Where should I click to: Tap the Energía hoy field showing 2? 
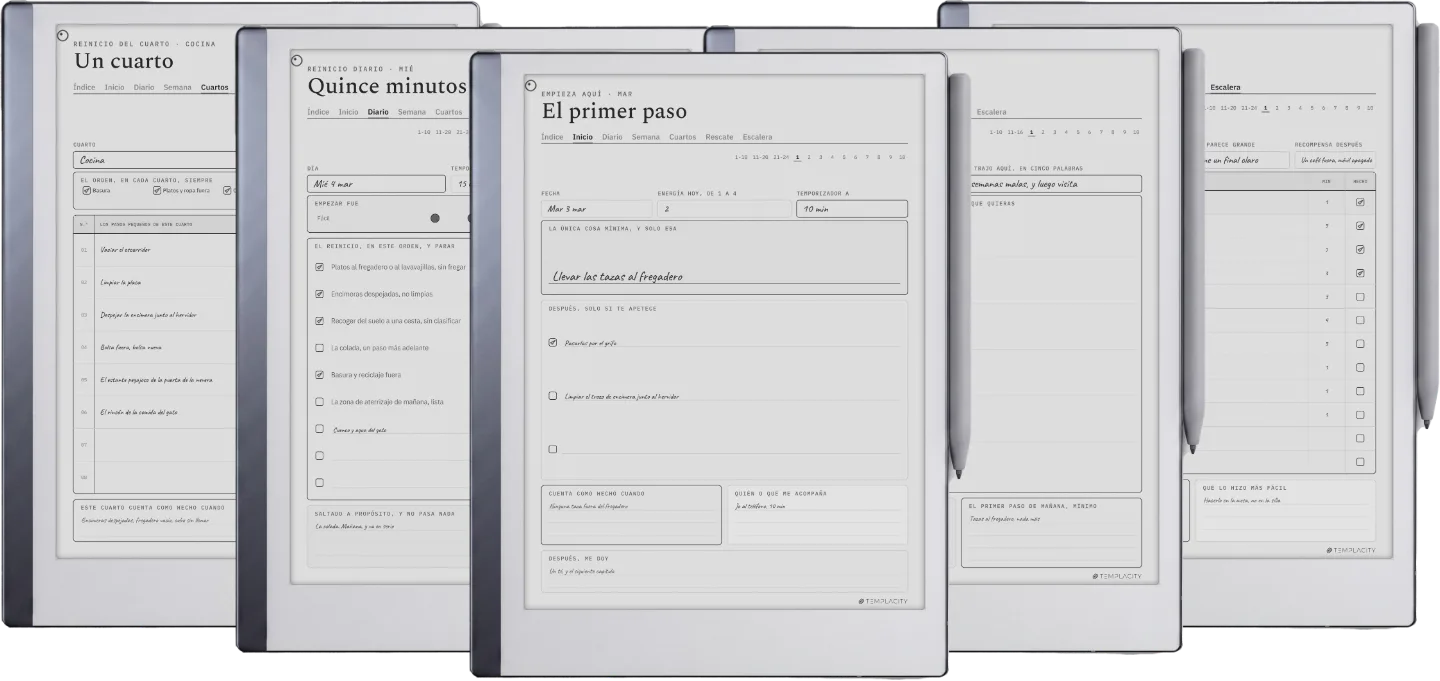tap(724, 209)
